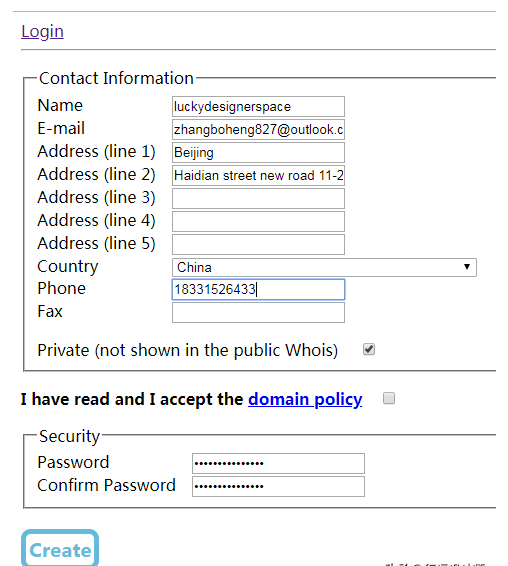Click the empty Address line 4 field

click(x=258, y=221)
